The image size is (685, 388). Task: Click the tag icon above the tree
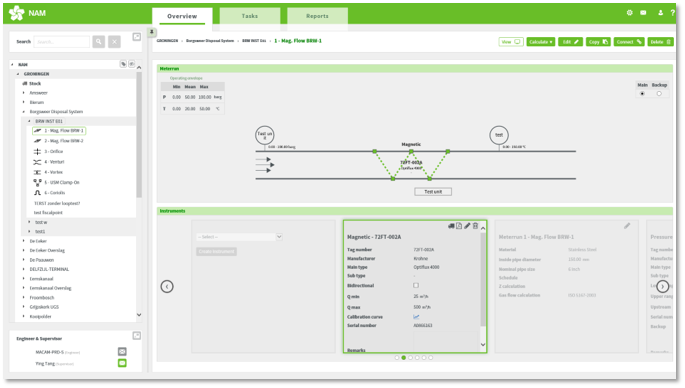[123, 64]
